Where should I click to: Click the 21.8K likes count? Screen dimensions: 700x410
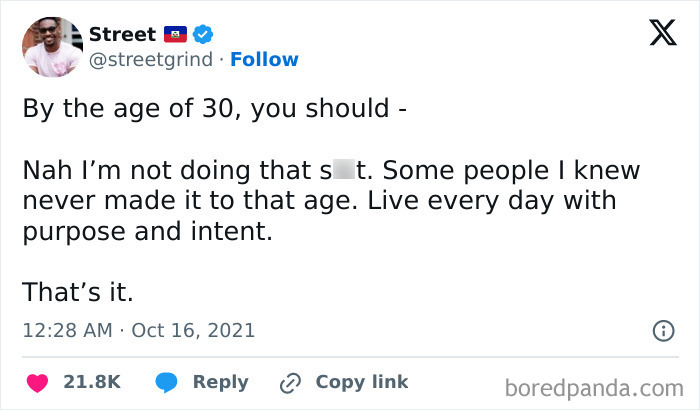pos(92,382)
